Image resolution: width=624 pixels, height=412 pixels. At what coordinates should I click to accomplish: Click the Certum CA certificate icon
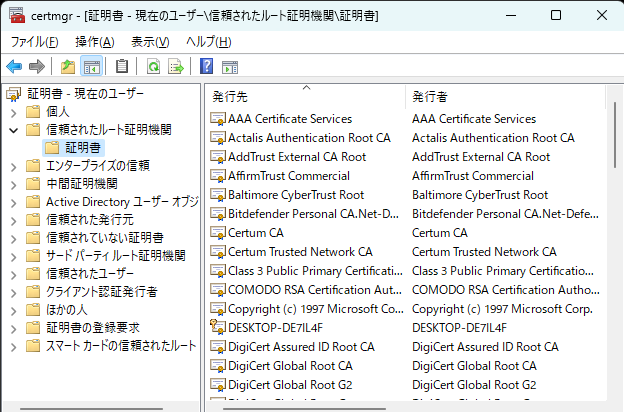point(218,232)
